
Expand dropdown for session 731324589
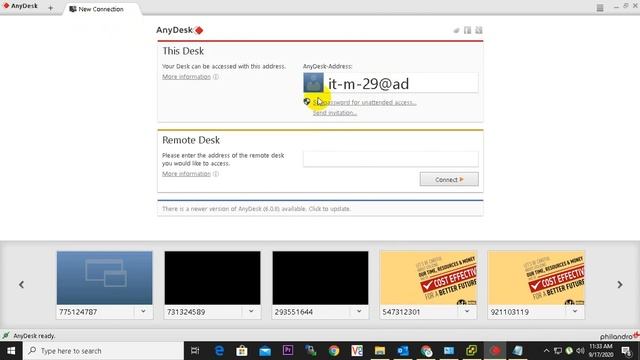251,312
